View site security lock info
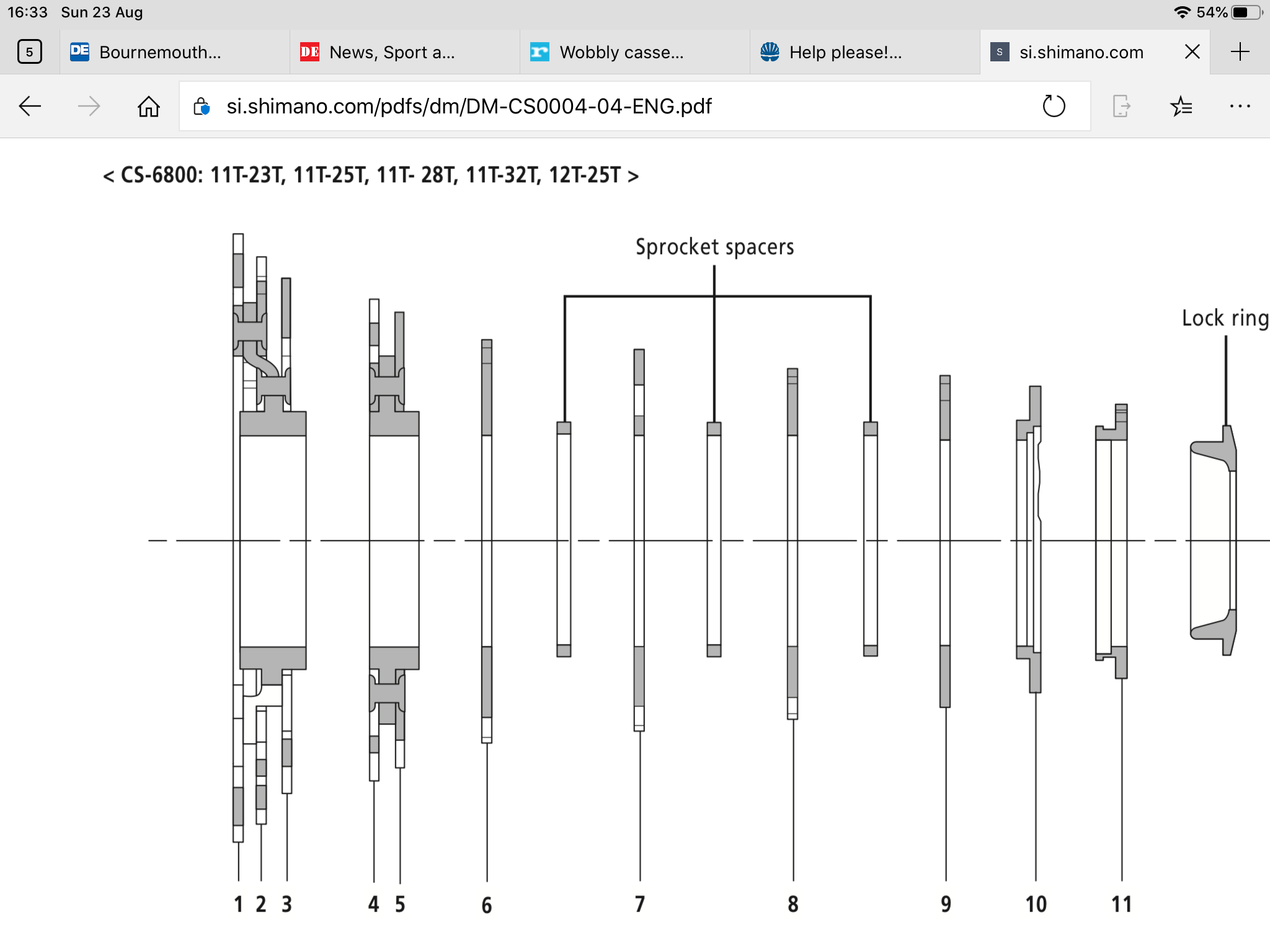The width and height of the screenshot is (1270, 952). [202, 107]
